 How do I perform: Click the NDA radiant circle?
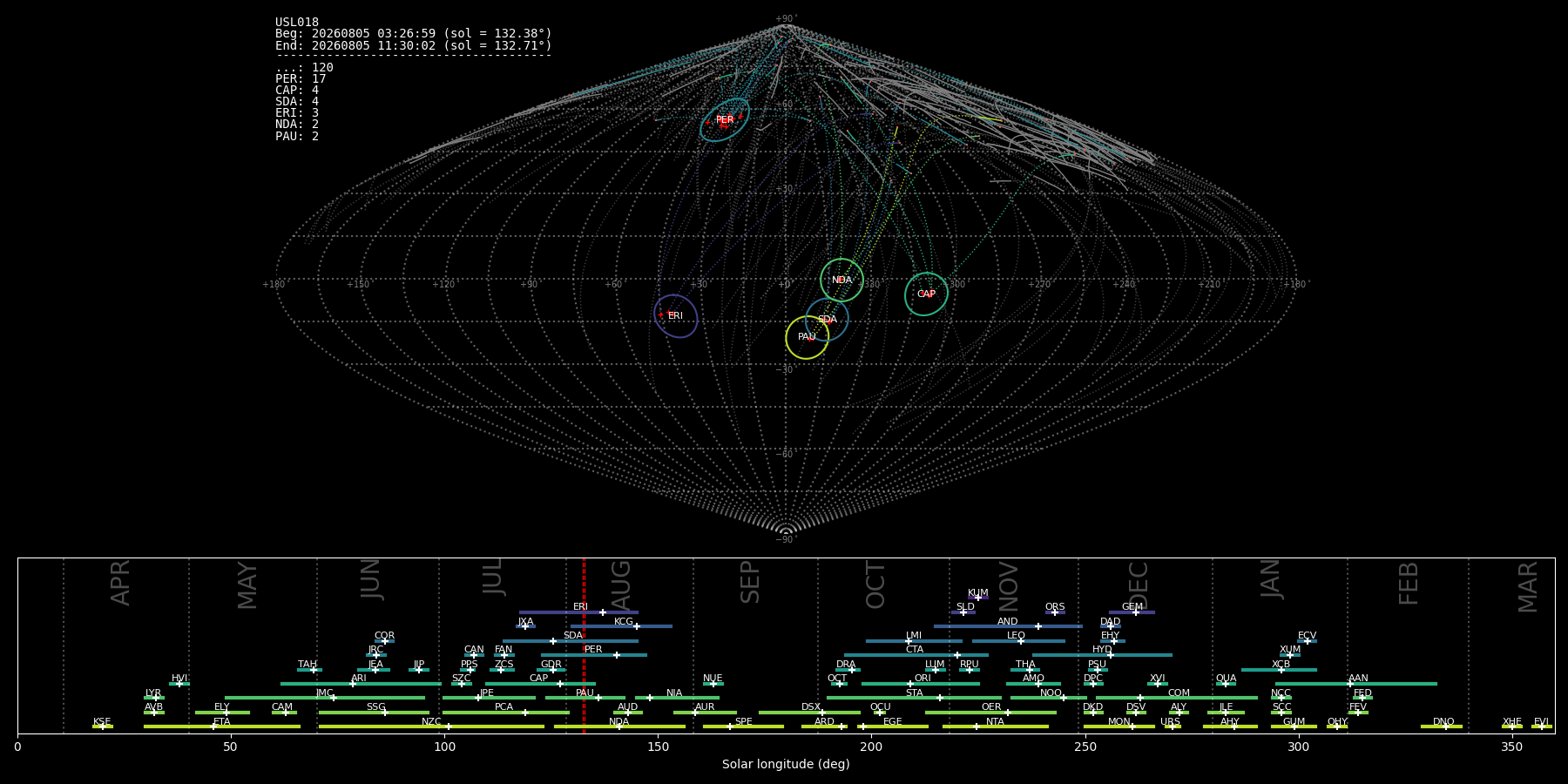(841, 280)
